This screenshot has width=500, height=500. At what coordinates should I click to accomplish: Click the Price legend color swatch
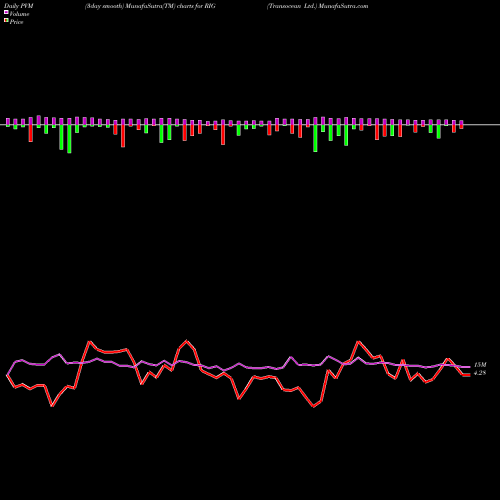coord(6,21)
